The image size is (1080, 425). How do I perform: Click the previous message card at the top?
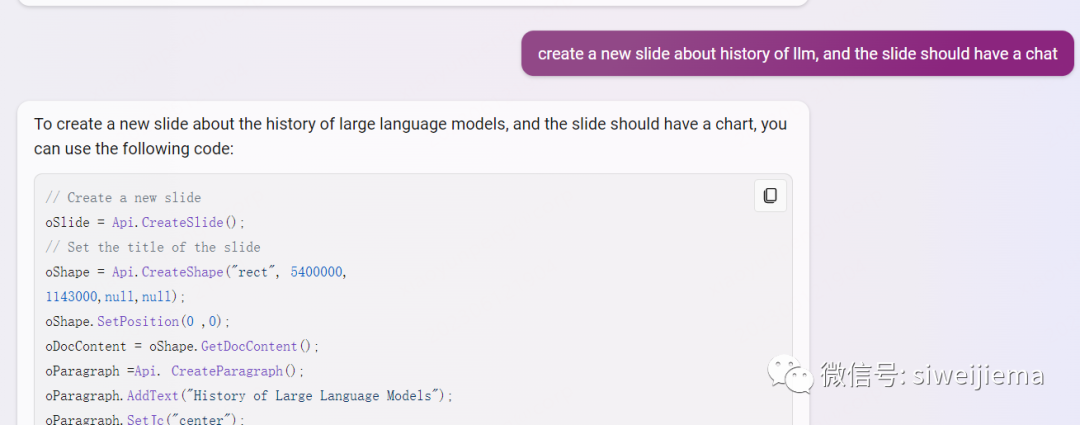(412, 3)
